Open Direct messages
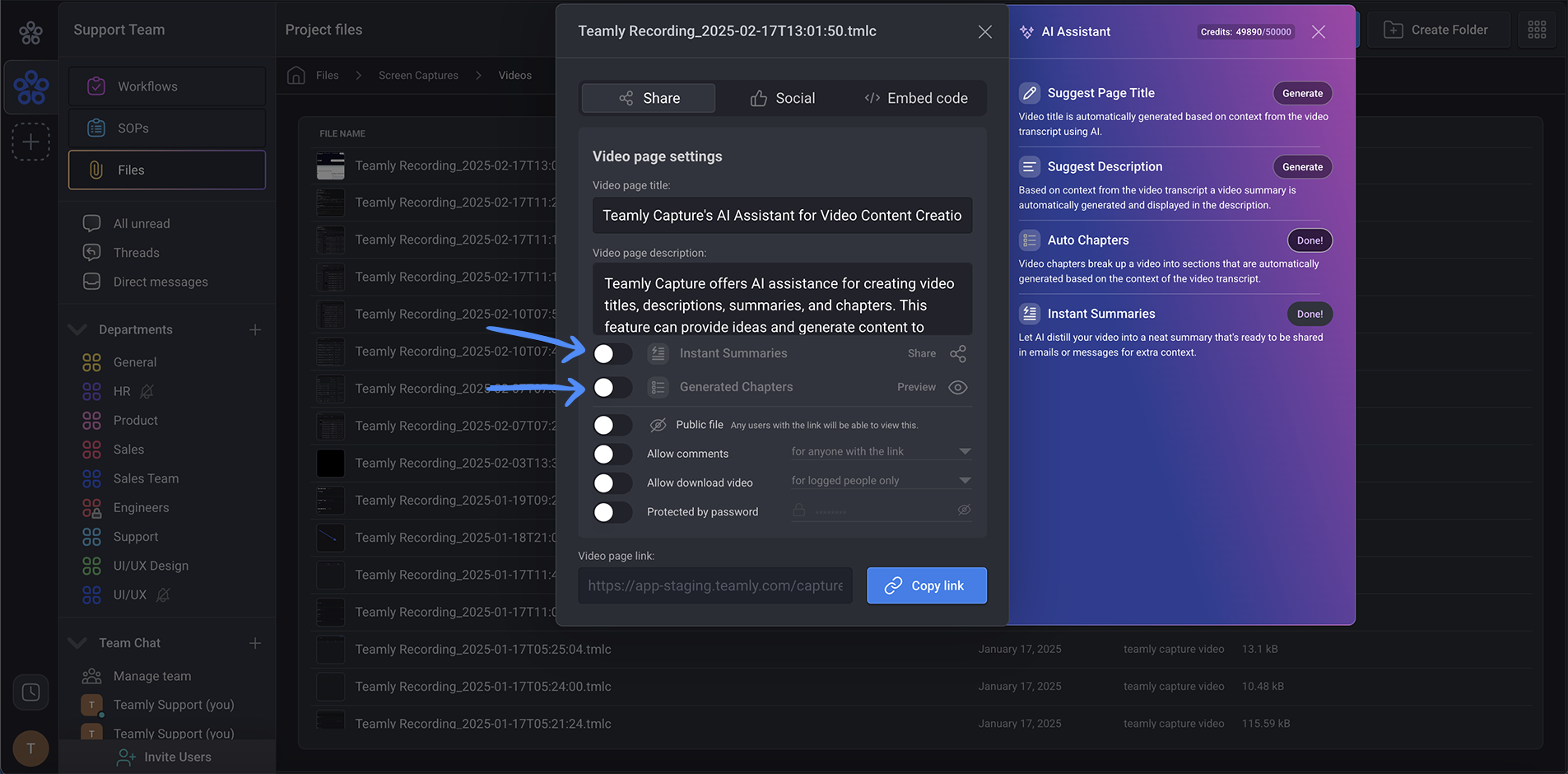1568x774 pixels. click(x=146, y=282)
